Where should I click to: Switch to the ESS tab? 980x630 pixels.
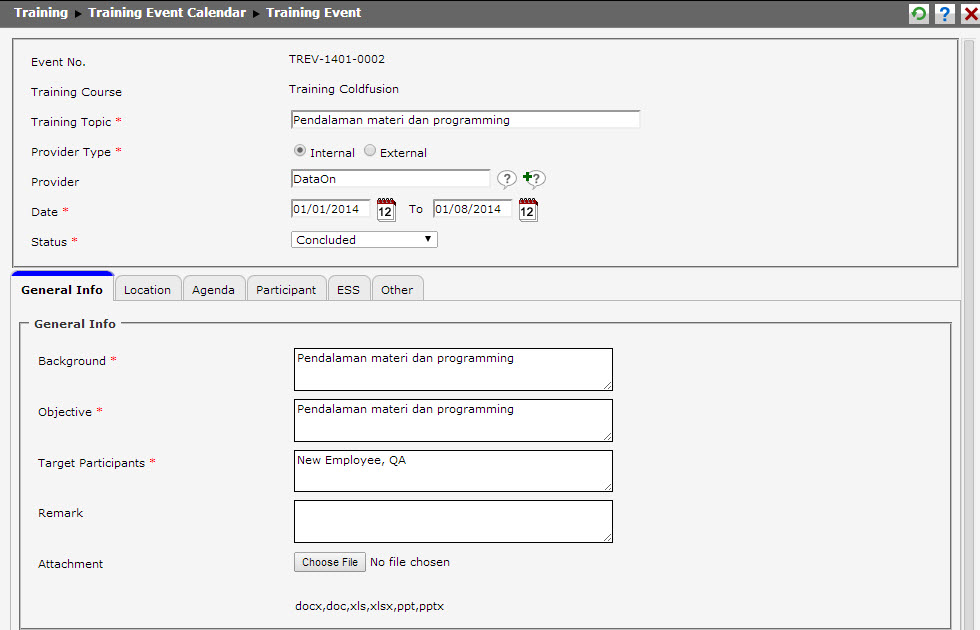[349, 289]
